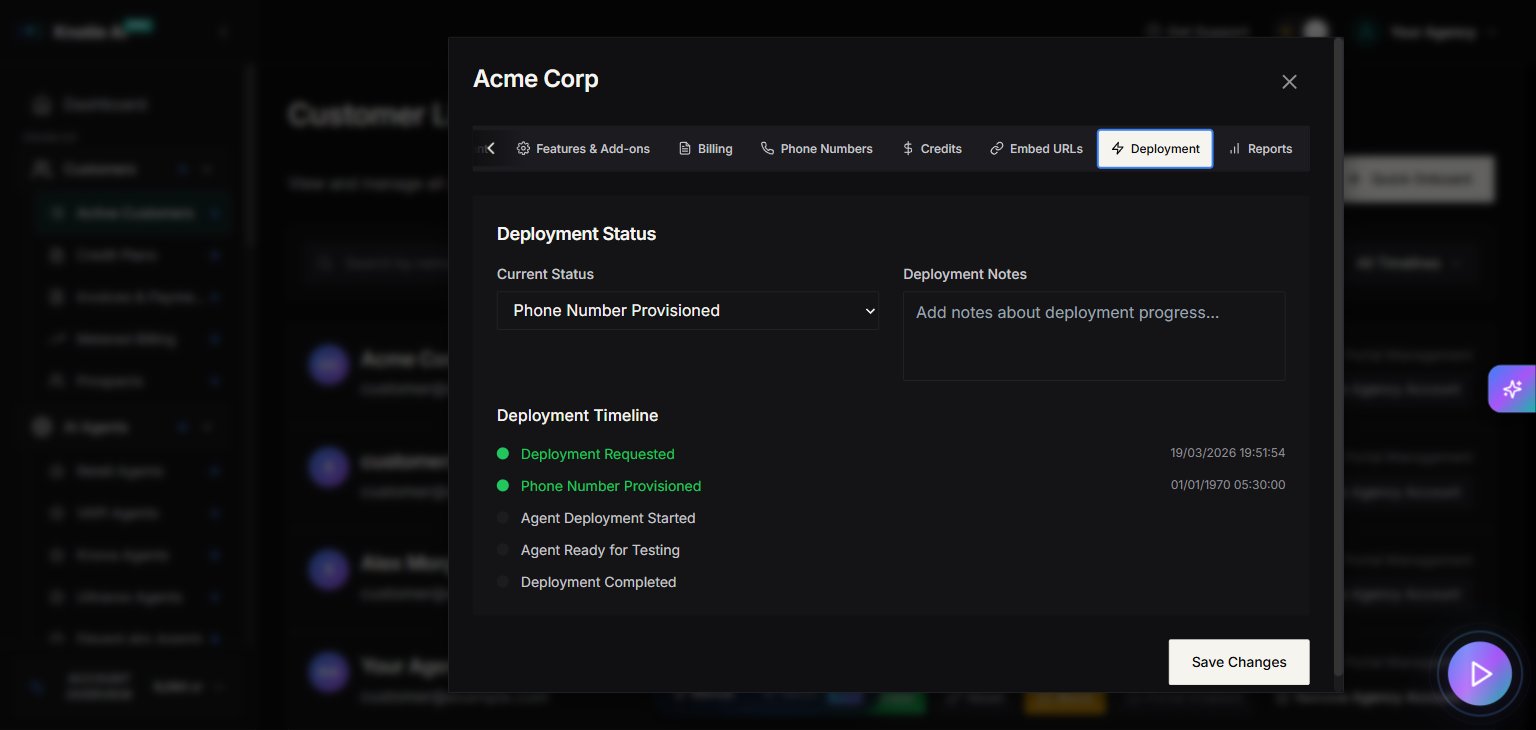Click the gray dot beside Deployment Completed
Viewport: 1536px width, 730px height.
coord(503,582)
